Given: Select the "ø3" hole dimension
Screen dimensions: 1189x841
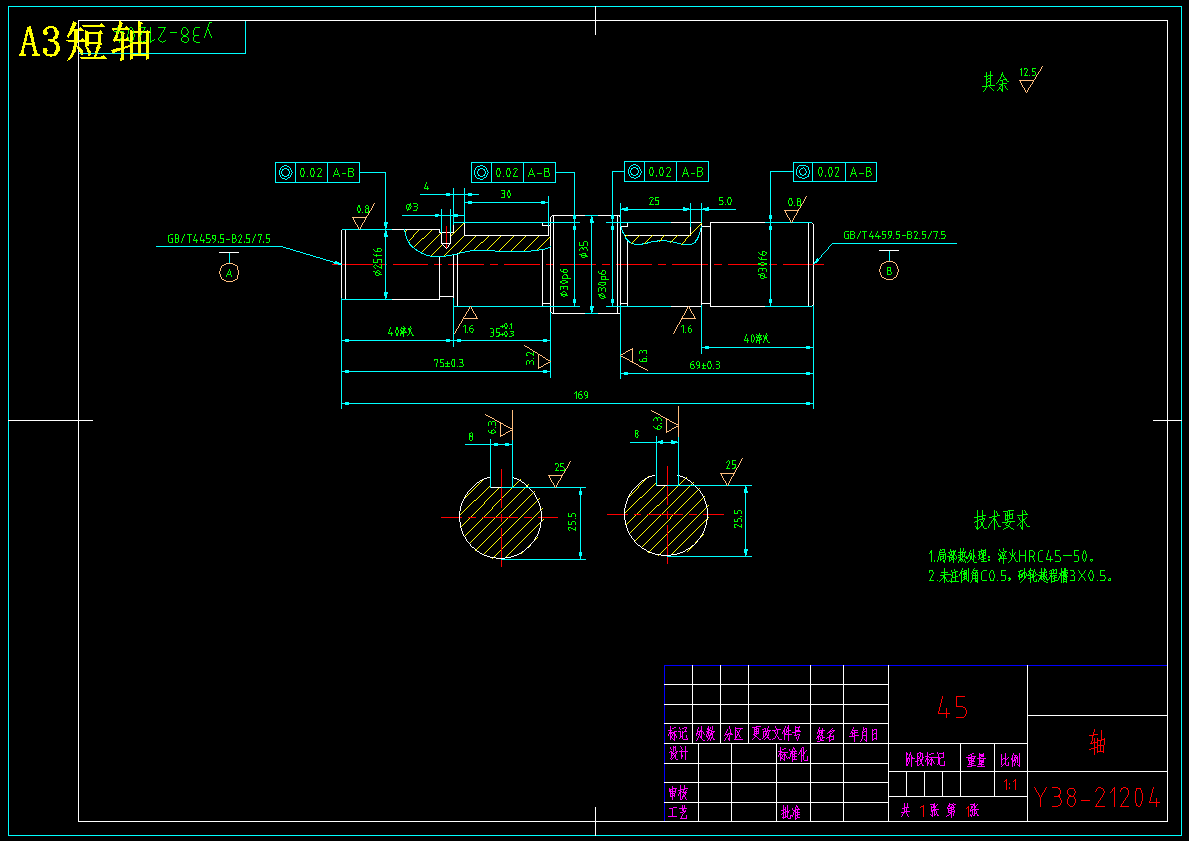Looking at the screenshot, I should (412, 207).
